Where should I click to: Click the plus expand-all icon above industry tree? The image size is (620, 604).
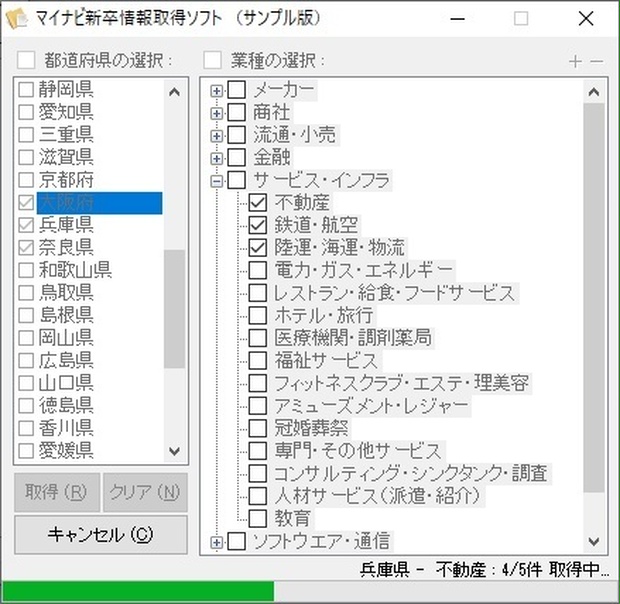tap(575, 61)
